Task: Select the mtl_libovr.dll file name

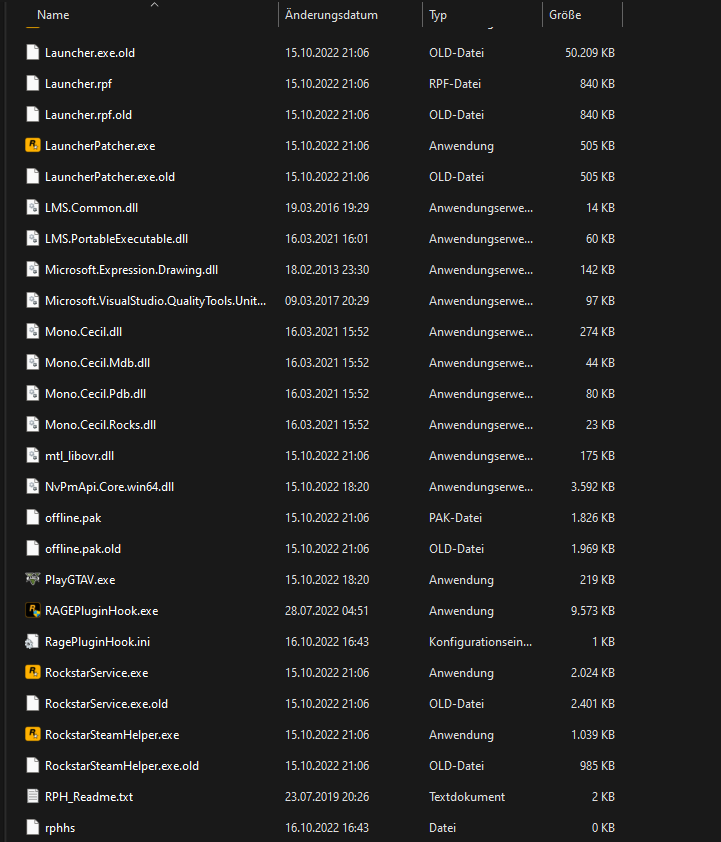Action: tap(79, 455)
